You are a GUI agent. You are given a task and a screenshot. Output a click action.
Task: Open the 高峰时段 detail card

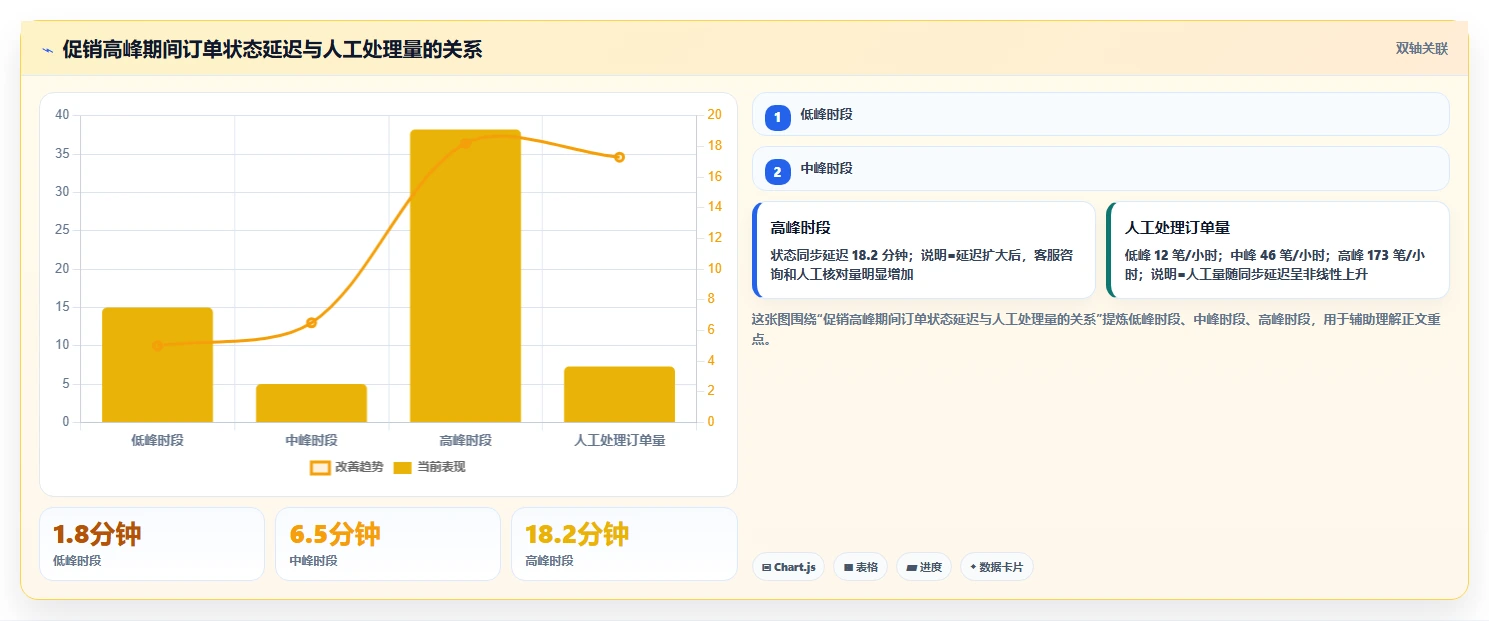click(924, 250)
